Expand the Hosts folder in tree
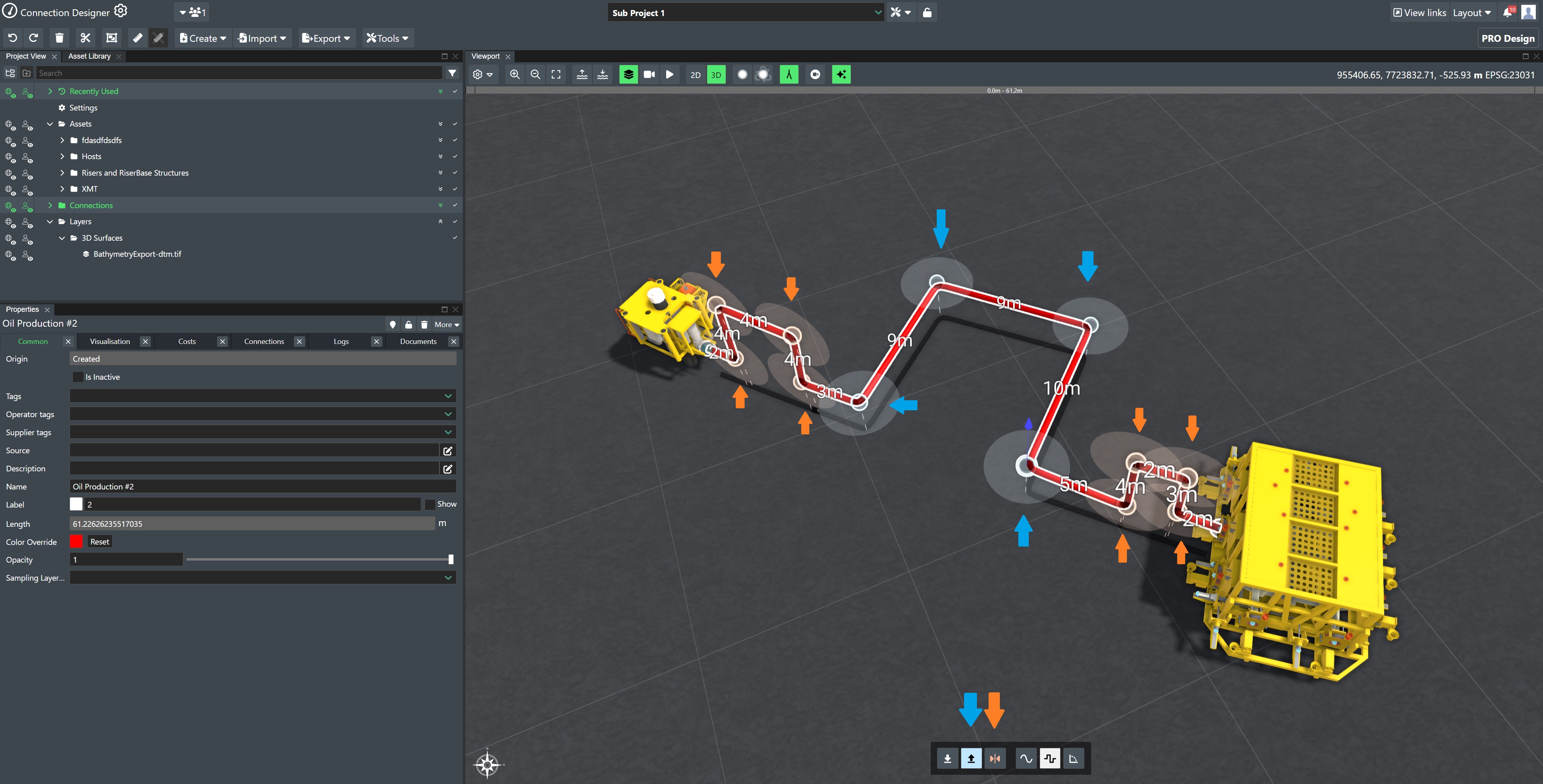The image size is (1543, 784). pos(62,156)
